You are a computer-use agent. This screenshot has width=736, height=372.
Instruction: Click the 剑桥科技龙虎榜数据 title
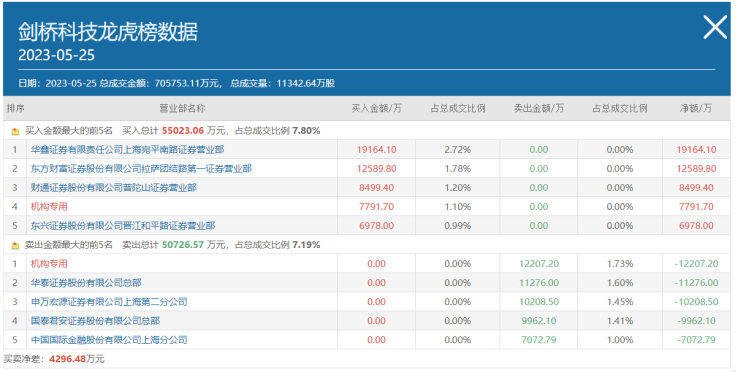[108, 32]
